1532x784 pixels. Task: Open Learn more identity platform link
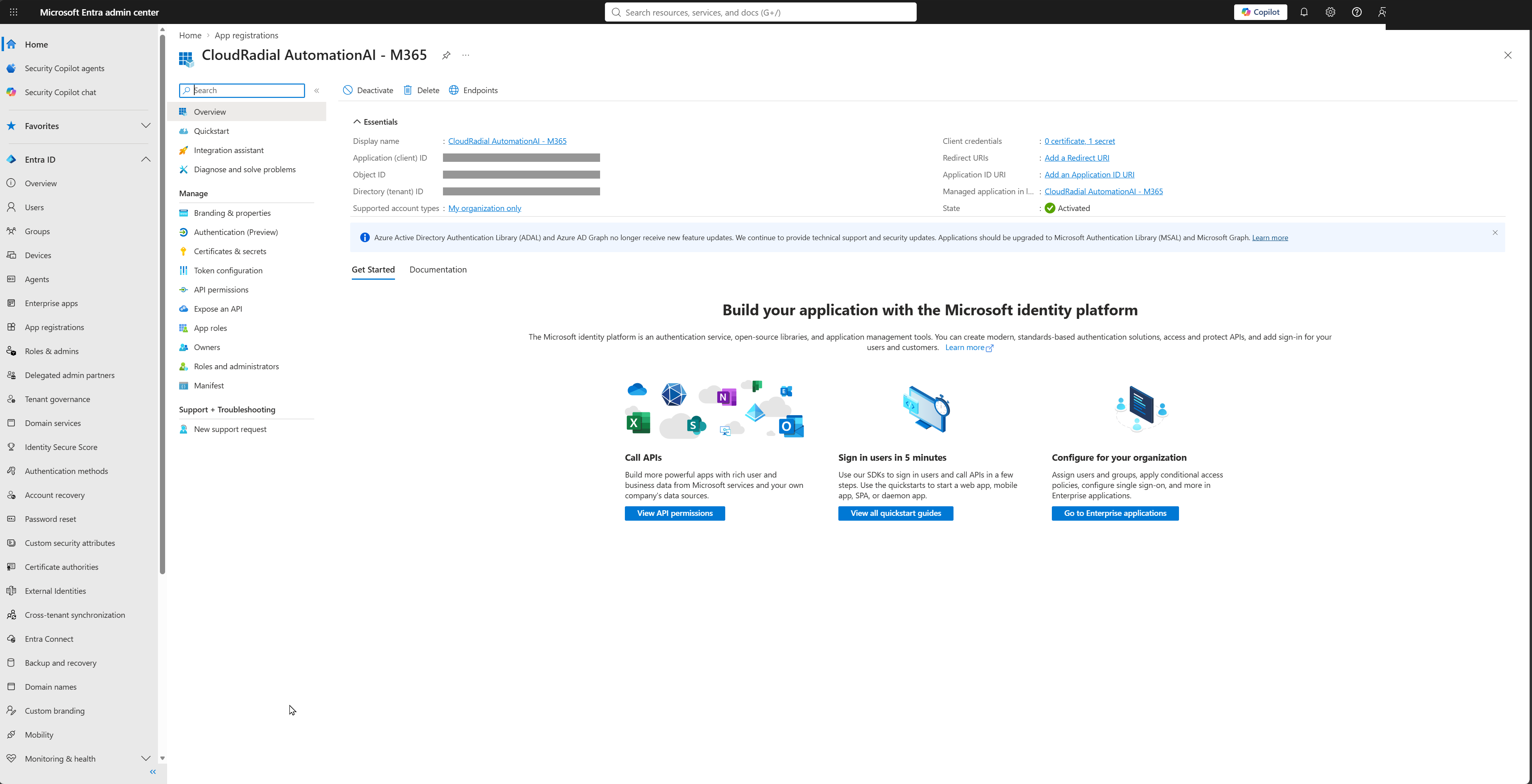pos(969,348)
